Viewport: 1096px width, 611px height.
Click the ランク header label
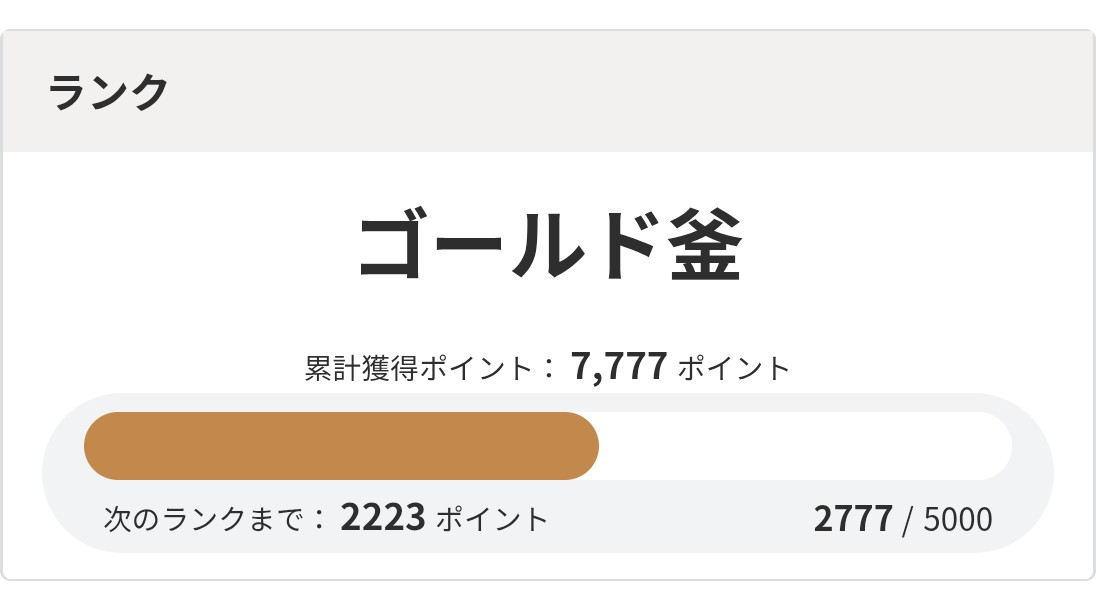pyautogui.click(x=108, y=93)
